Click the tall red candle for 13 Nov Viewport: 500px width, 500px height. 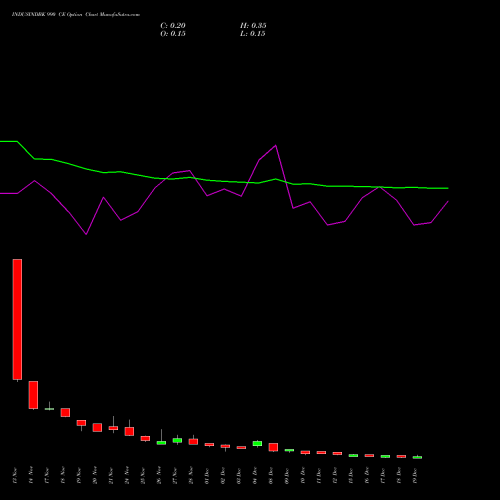17,319
